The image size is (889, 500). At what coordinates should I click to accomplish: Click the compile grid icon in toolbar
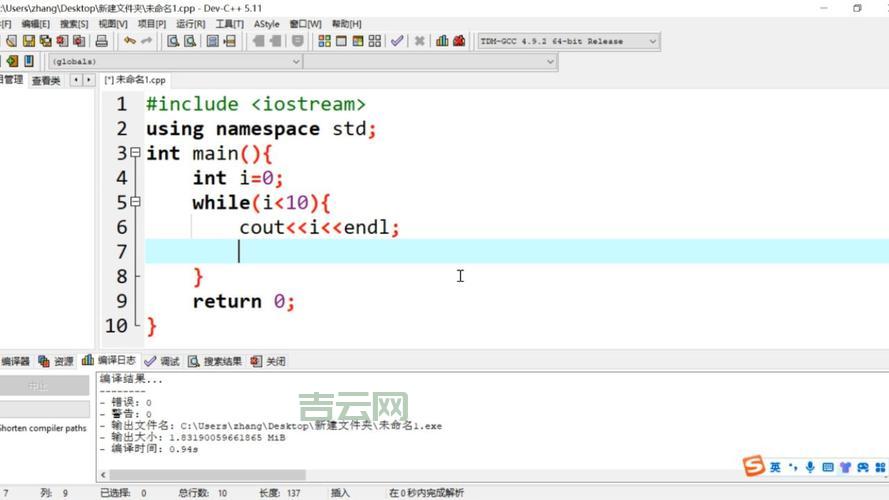tap(324, 41)
